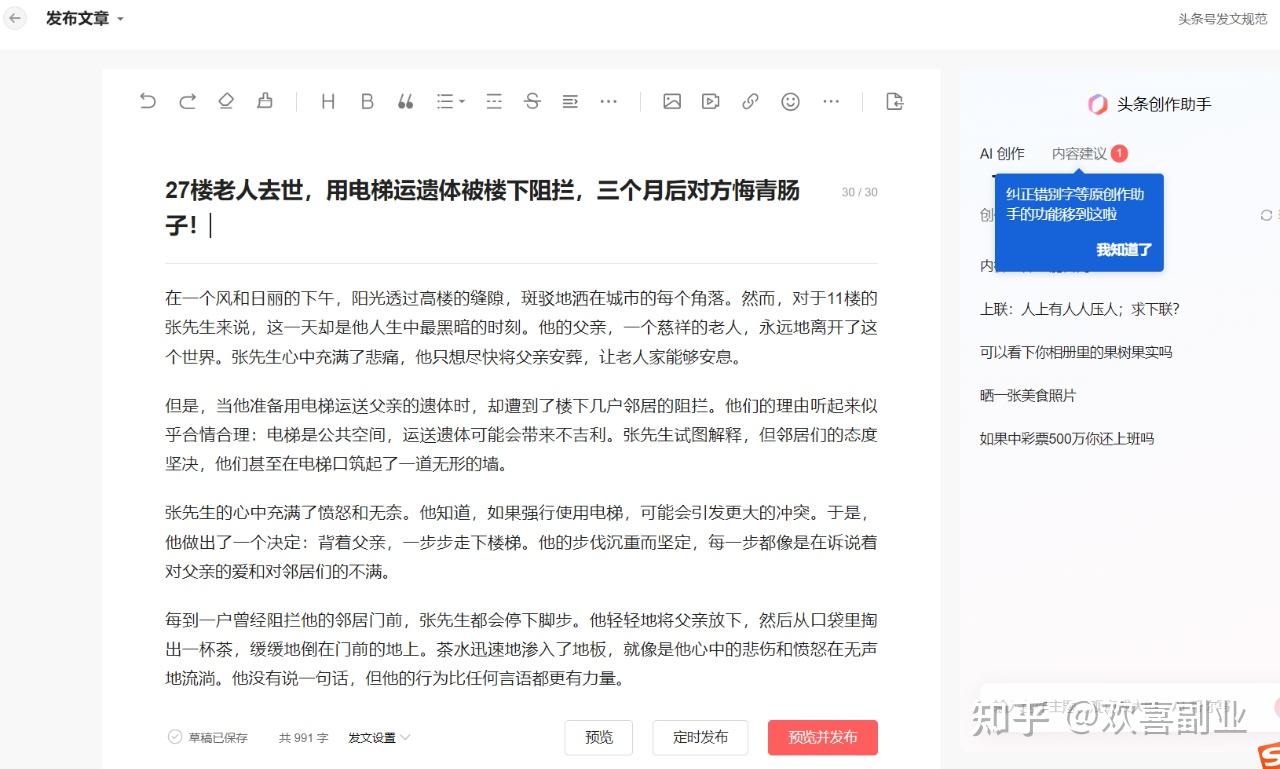Screen dimensions: 1280x769
Task: Click the import document icon
Action: tap(895, 101)
